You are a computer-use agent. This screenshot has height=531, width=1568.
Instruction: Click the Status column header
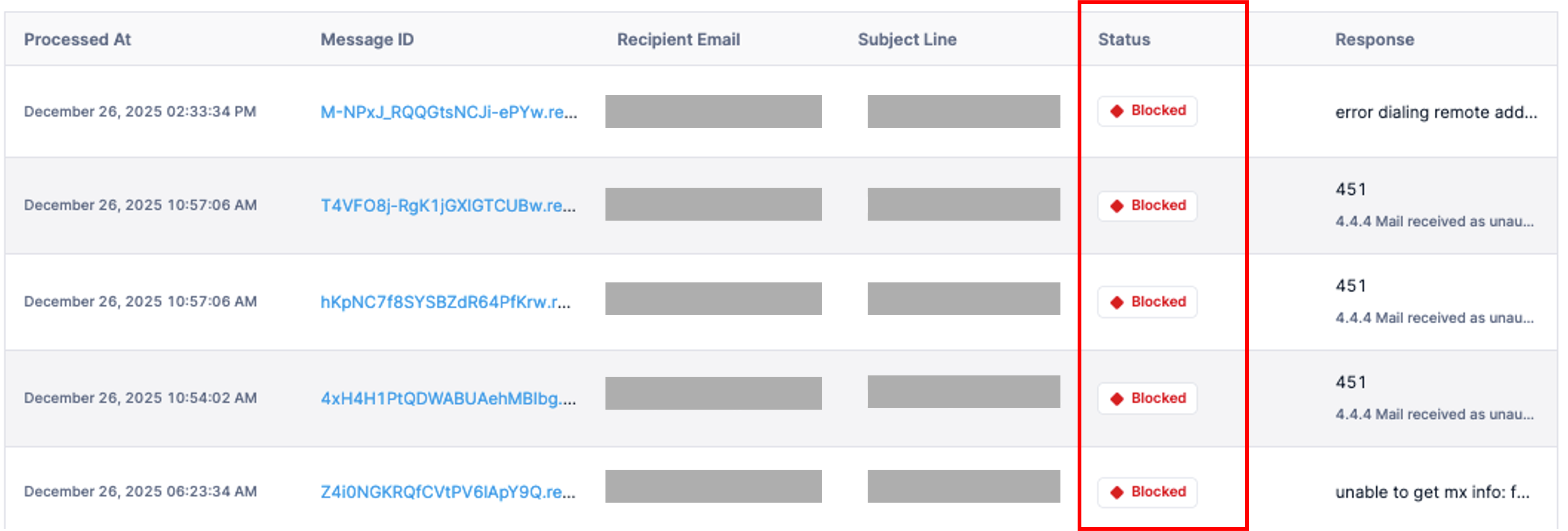coord(1124,40)
